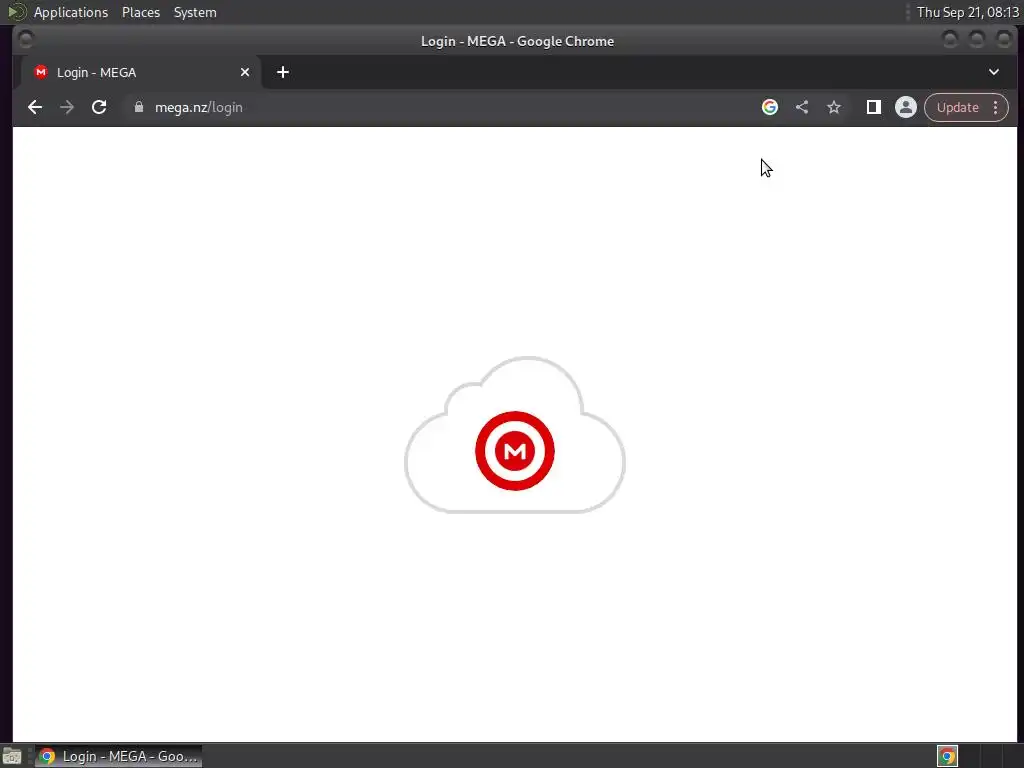1024x768 pixels.
Task: Click the mega.nz/login address bar
Action: 438,107
